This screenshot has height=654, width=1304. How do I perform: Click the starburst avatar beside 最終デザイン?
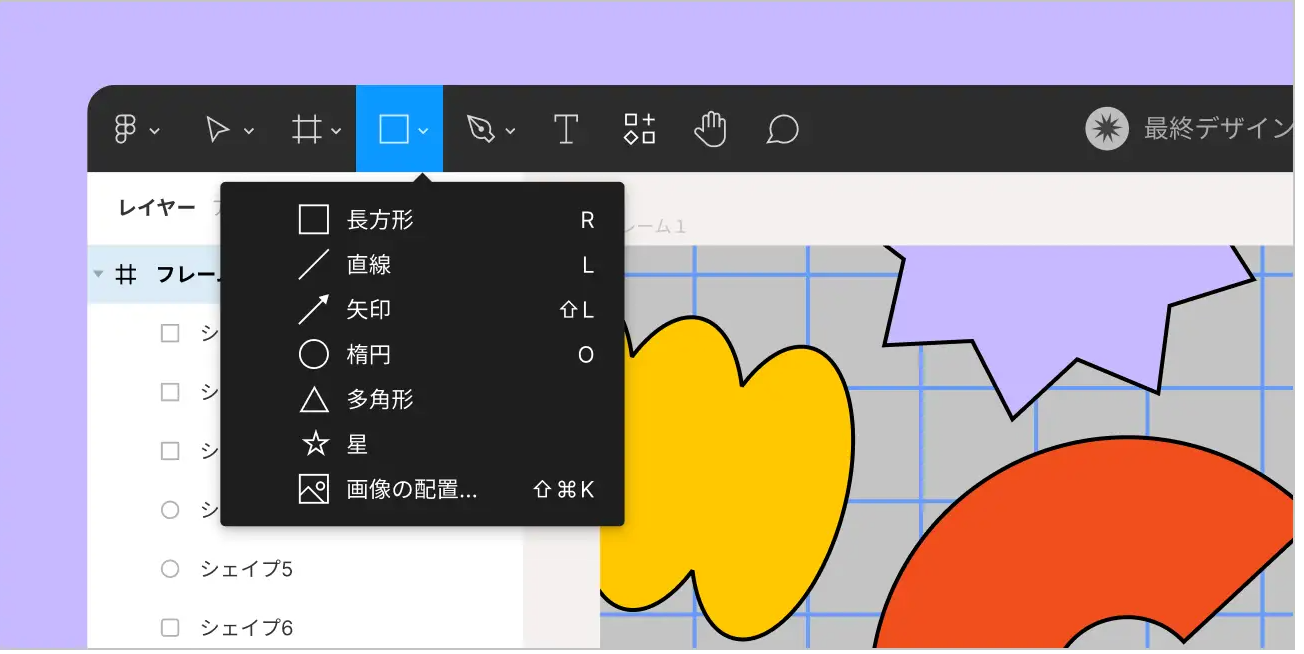1107,129
